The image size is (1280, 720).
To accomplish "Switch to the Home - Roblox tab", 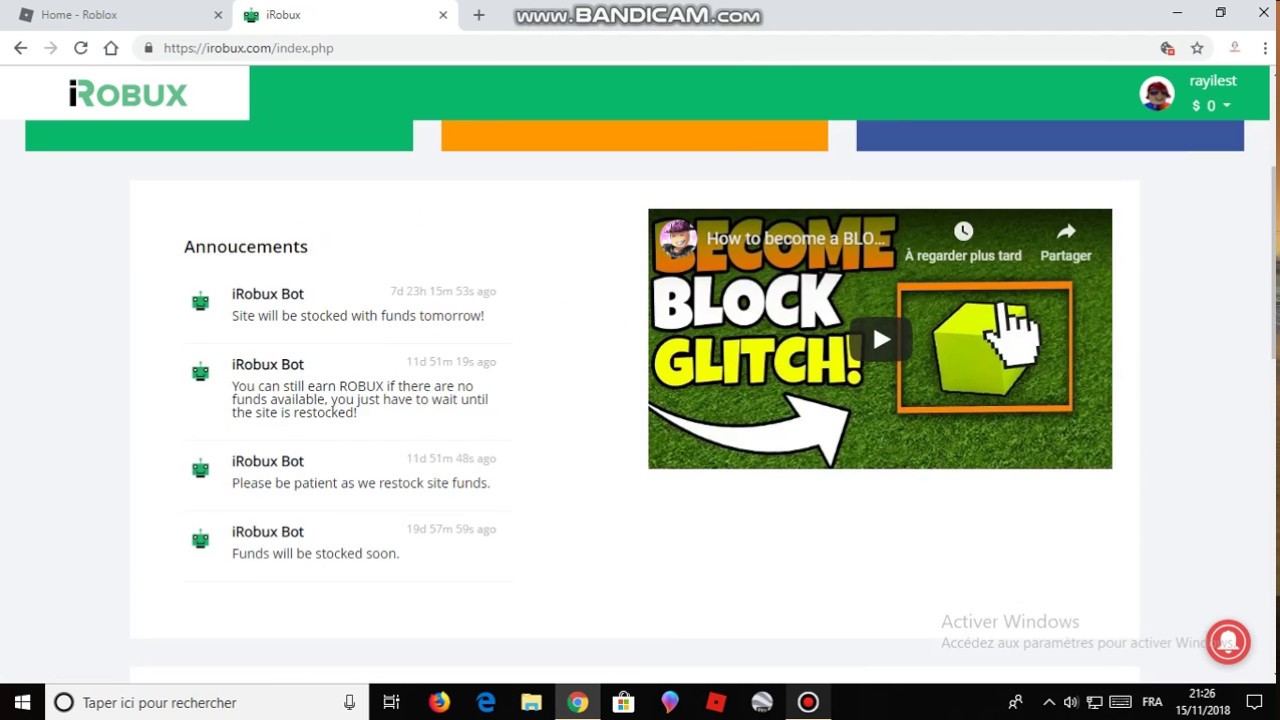I will point(116,15).
